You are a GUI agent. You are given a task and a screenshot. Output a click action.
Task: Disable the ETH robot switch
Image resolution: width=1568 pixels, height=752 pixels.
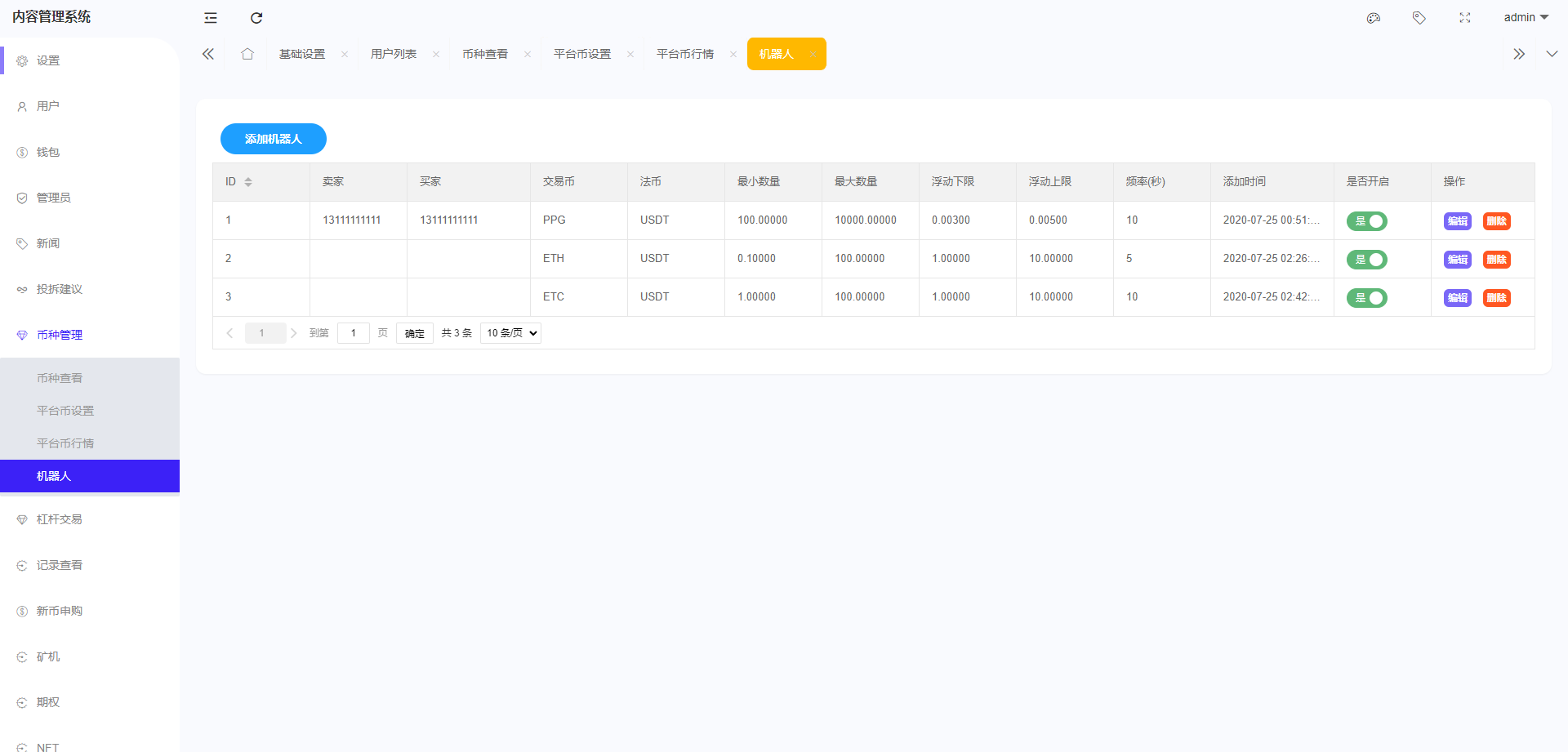(1367, 260)
